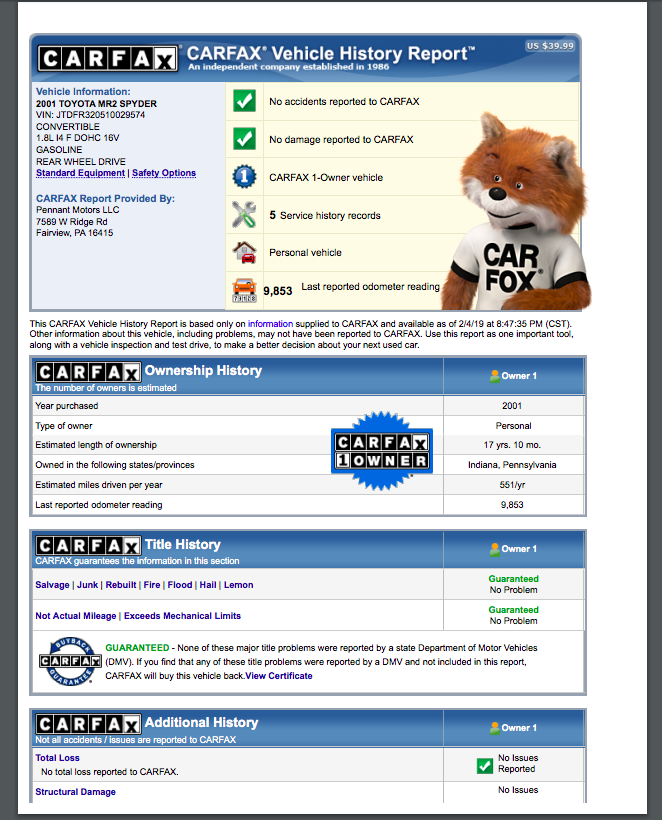Click the blue 1-Owner badge icon
This screenshot has width=662, height=820.
click(244, 177)
